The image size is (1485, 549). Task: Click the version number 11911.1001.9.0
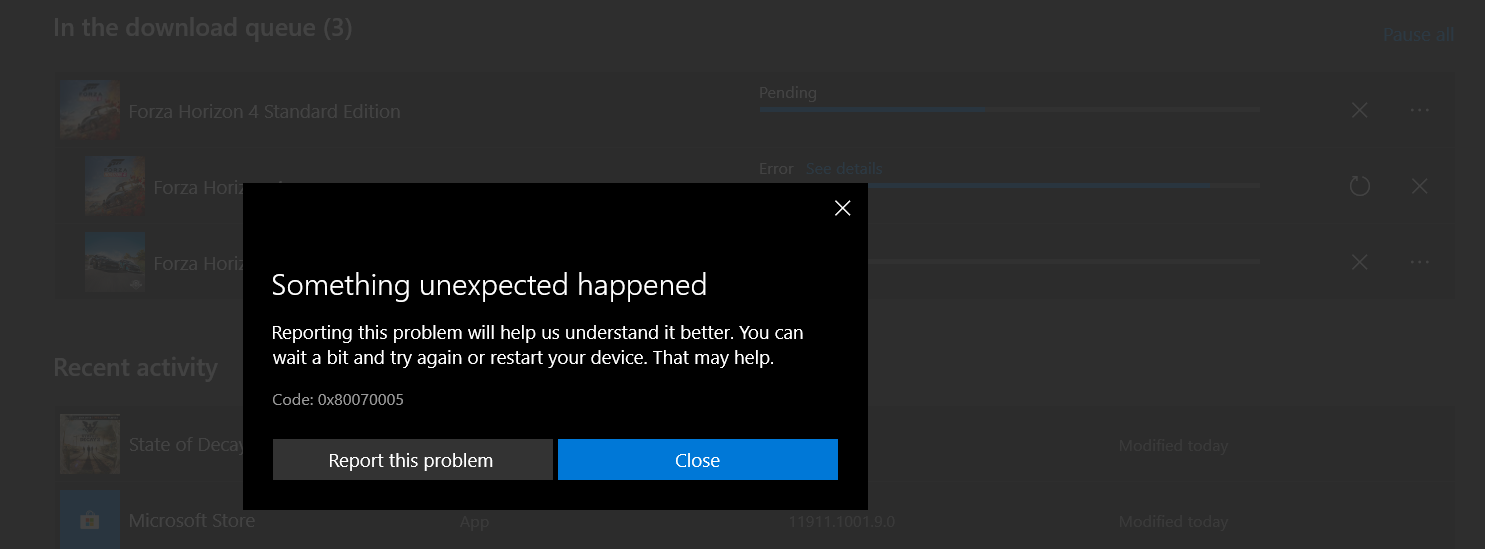(x=841, y=521)
